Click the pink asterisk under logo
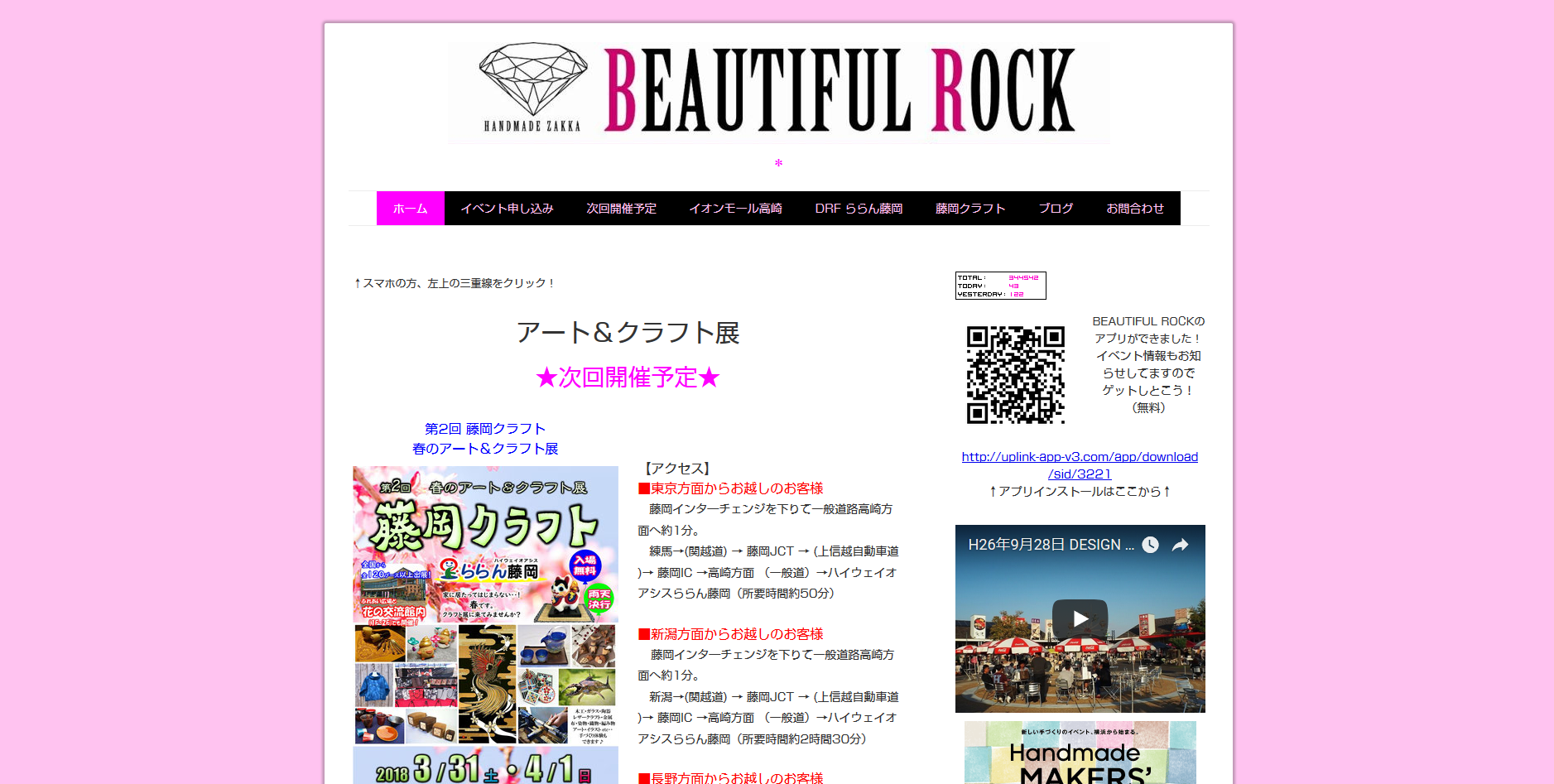The height and width of the screenshot is (784, 1554). point(778,164)
